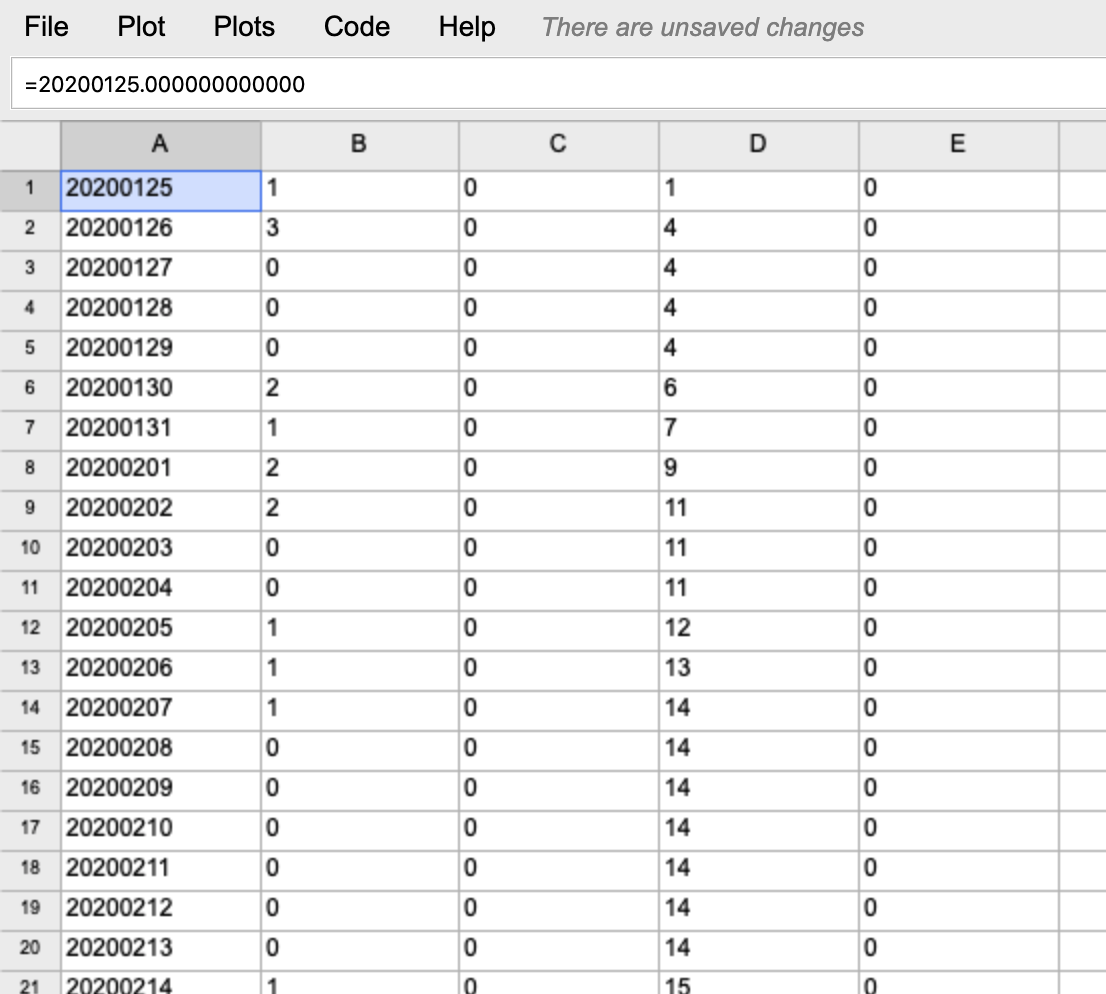Open the Plots menu

click(x=244, y=27)
